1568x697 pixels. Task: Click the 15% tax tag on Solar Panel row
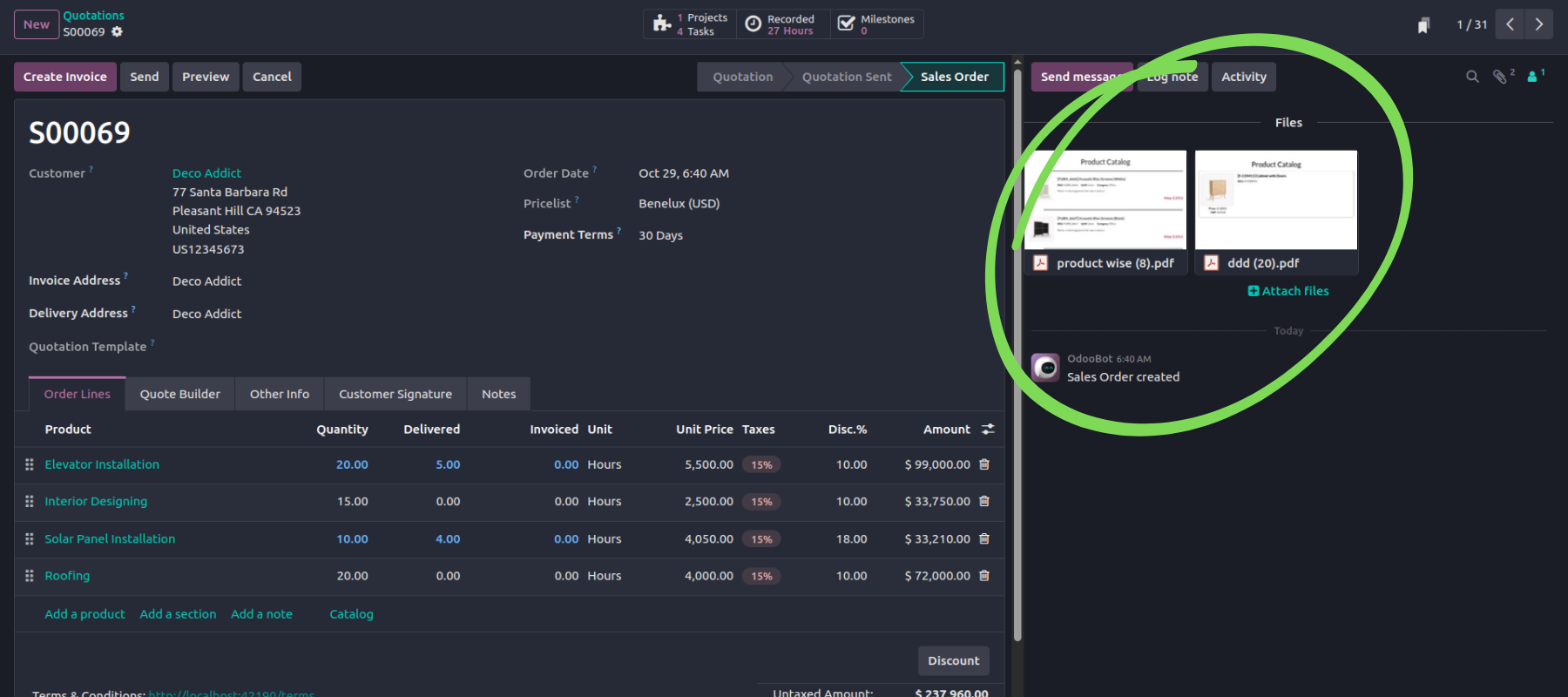761,539
